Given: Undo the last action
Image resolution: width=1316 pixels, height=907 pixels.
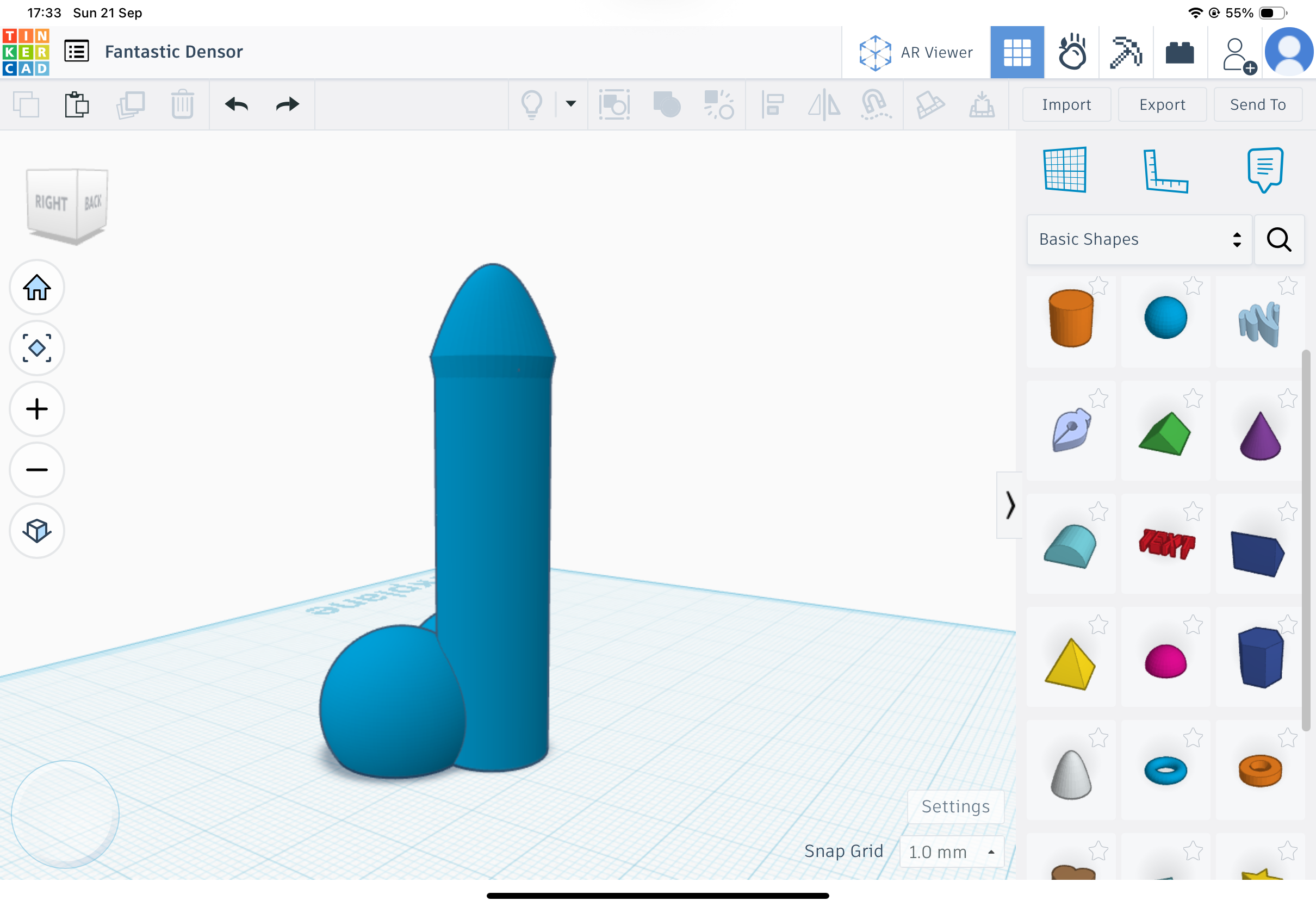Looking at the screenshot, I should 237,104.
